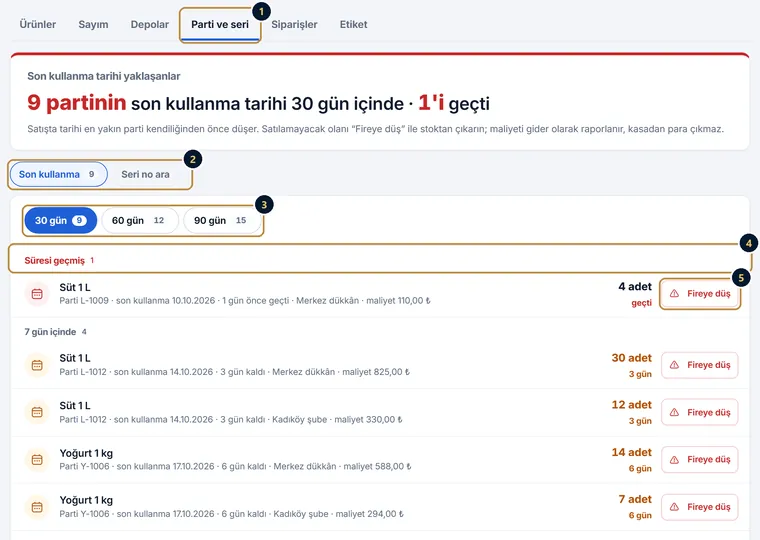
Task: Click the '12 adet' quantity
Action: tap(632, 405)
